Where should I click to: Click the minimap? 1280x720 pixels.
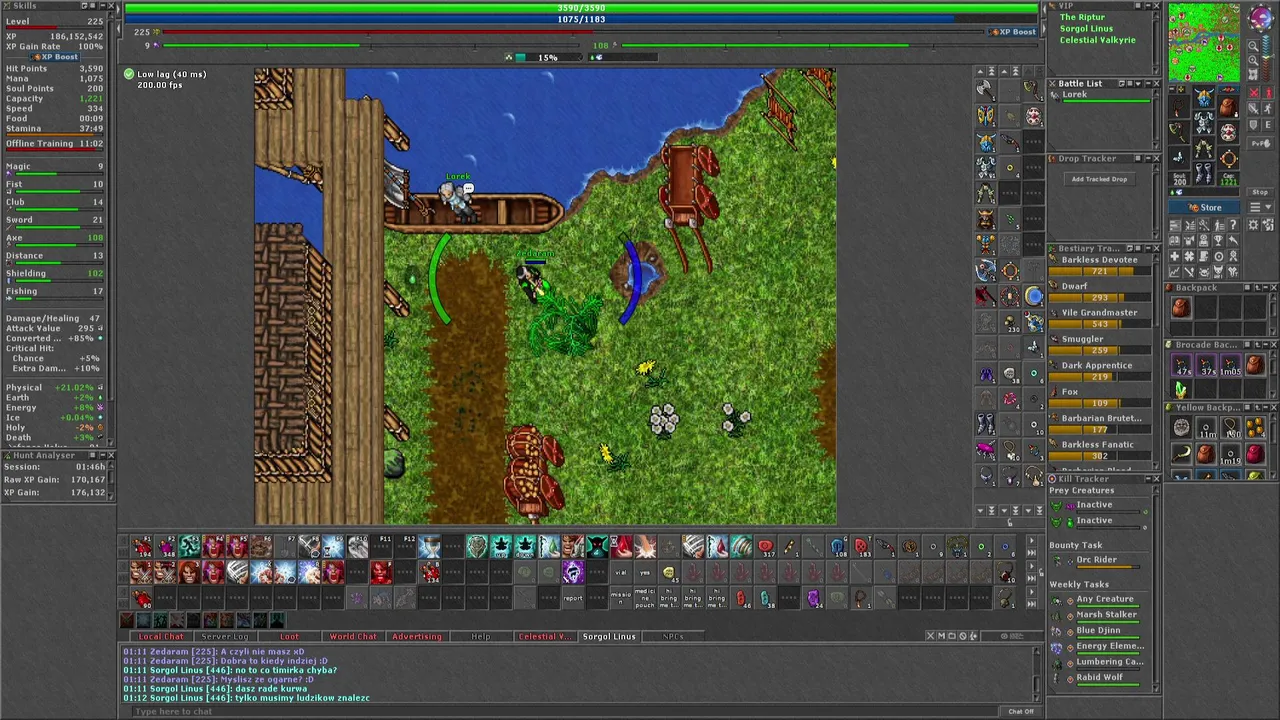1204,42
